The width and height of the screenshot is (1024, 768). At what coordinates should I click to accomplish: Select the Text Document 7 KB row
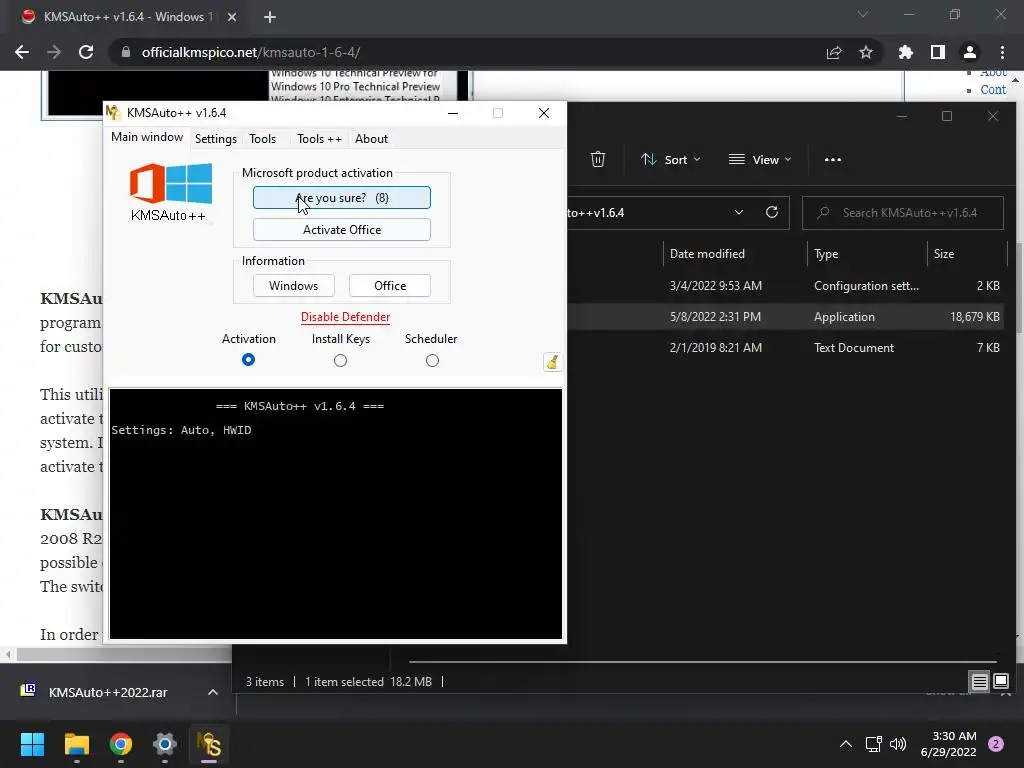click(786, 348)
